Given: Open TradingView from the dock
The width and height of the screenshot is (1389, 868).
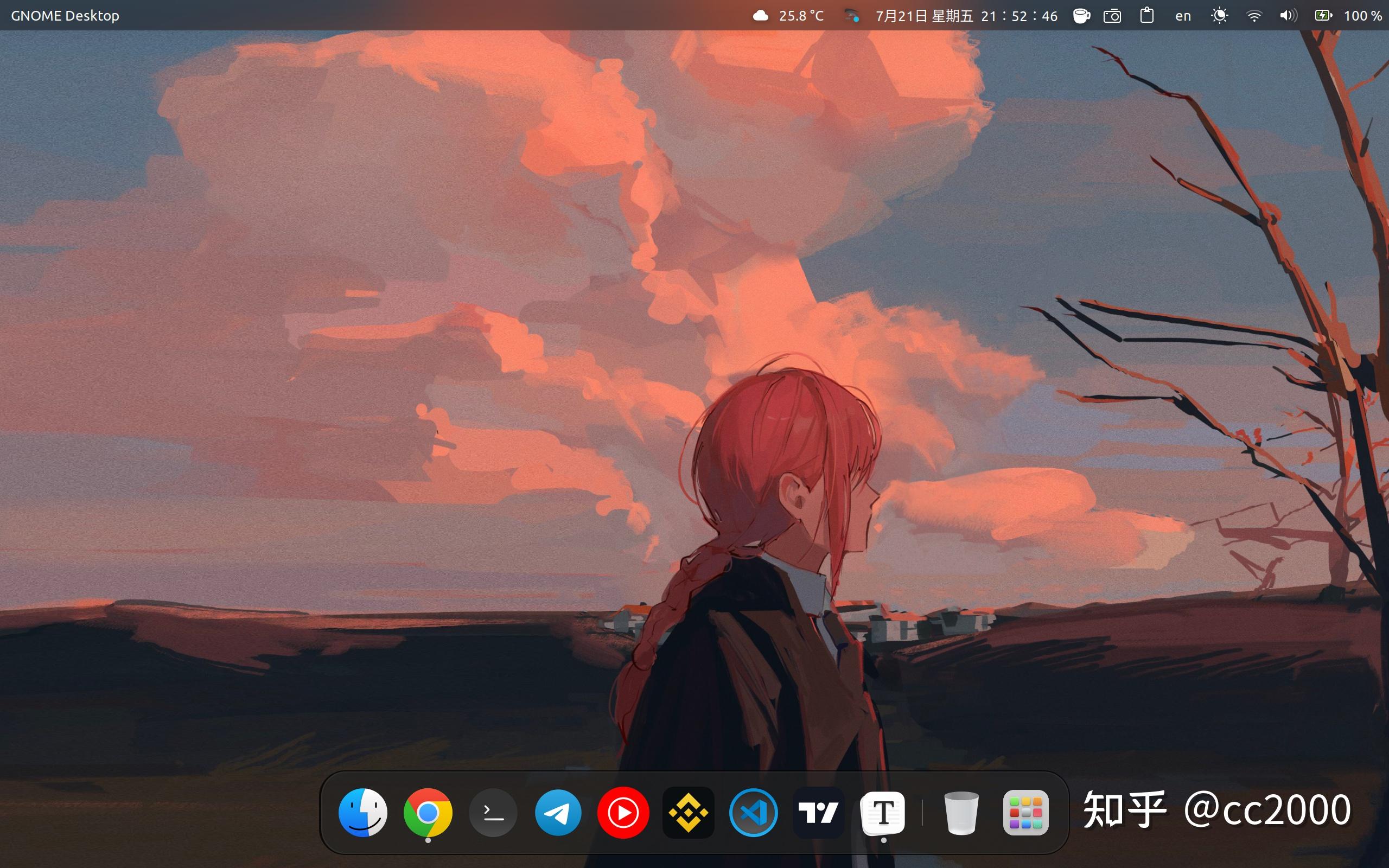Looking at the screenshot, I should (818, 812).
